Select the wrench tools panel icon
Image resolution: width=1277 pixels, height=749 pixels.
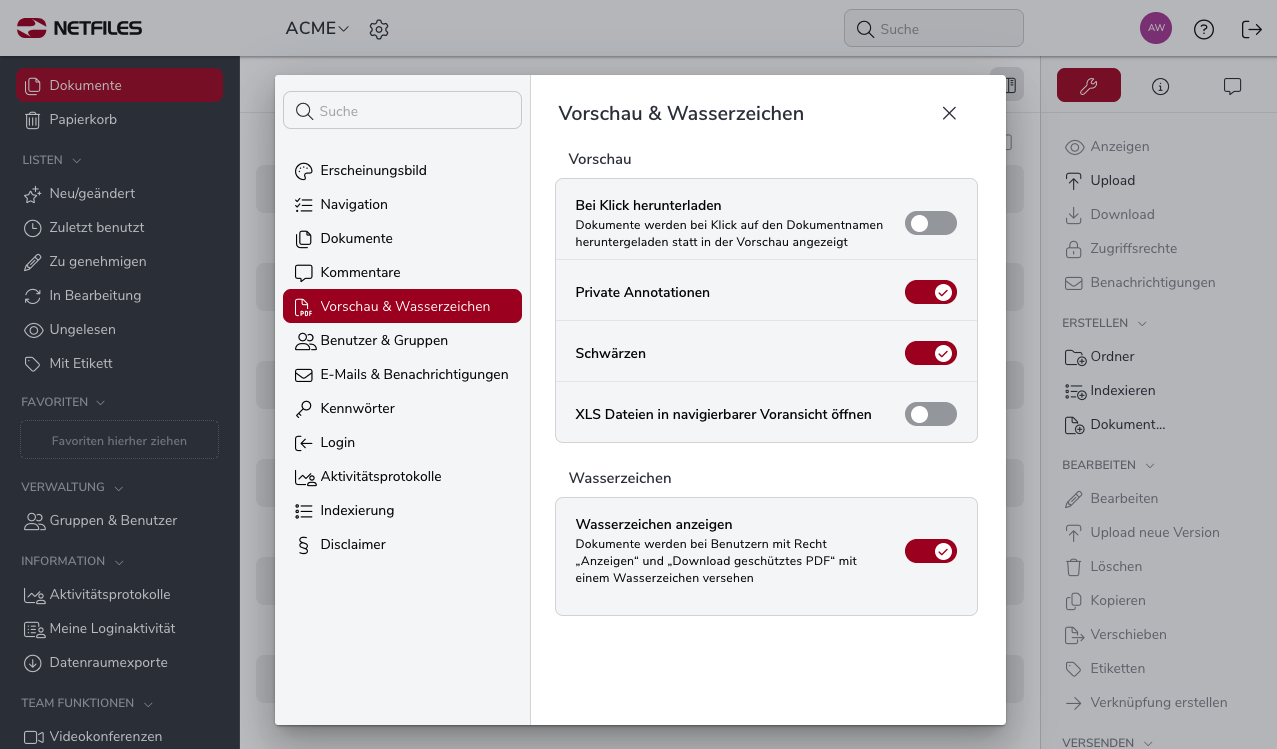coord(1089,86)
